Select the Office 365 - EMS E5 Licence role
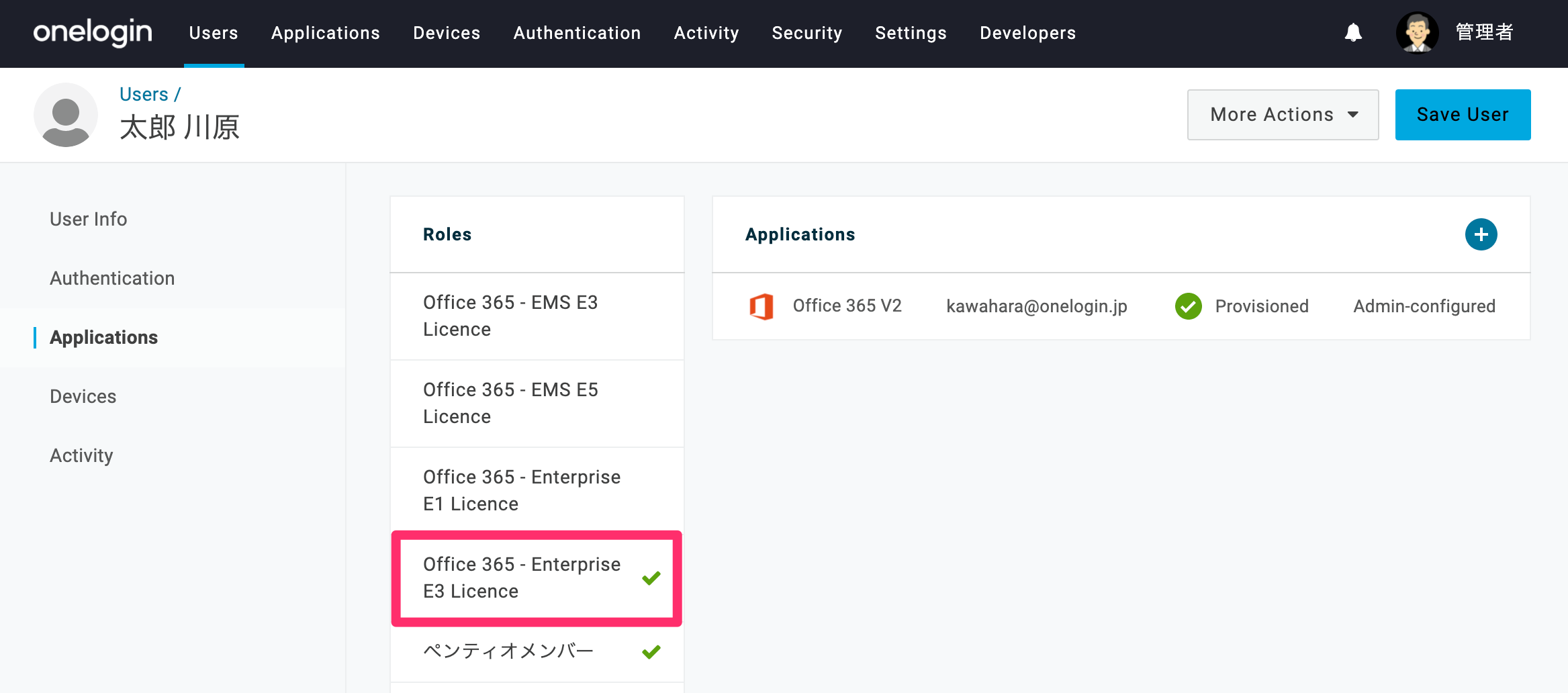This screenshot has width=1568, height=693. (537, 404)
